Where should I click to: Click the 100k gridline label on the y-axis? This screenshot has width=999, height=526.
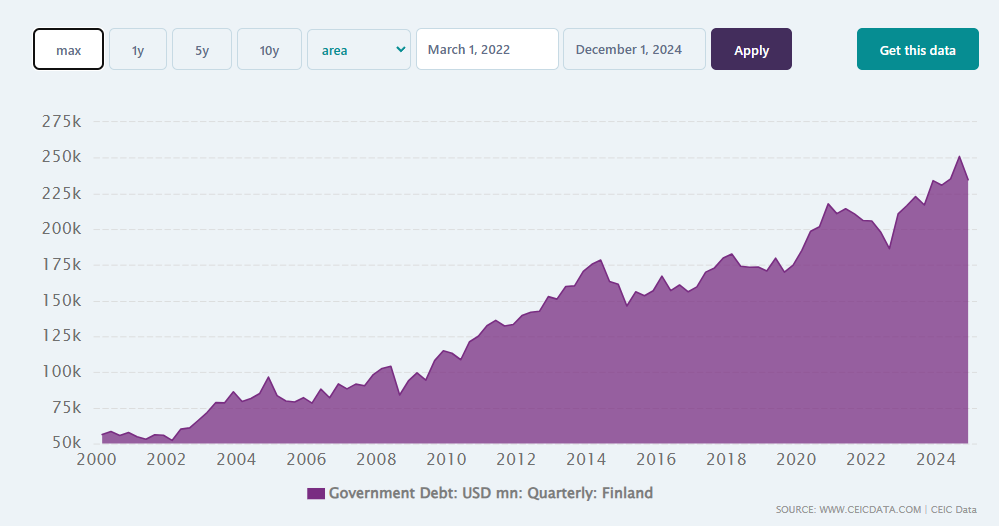tap(62, 372)
